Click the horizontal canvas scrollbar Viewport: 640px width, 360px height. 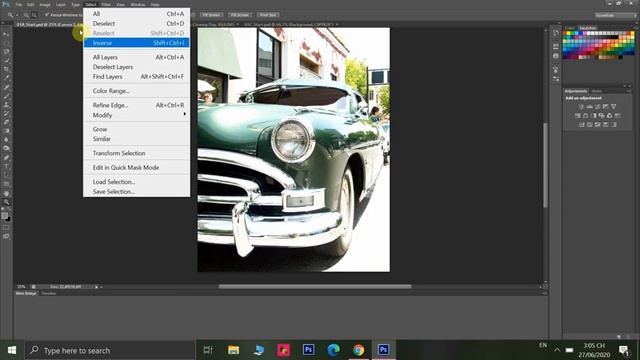pos(315,287)
